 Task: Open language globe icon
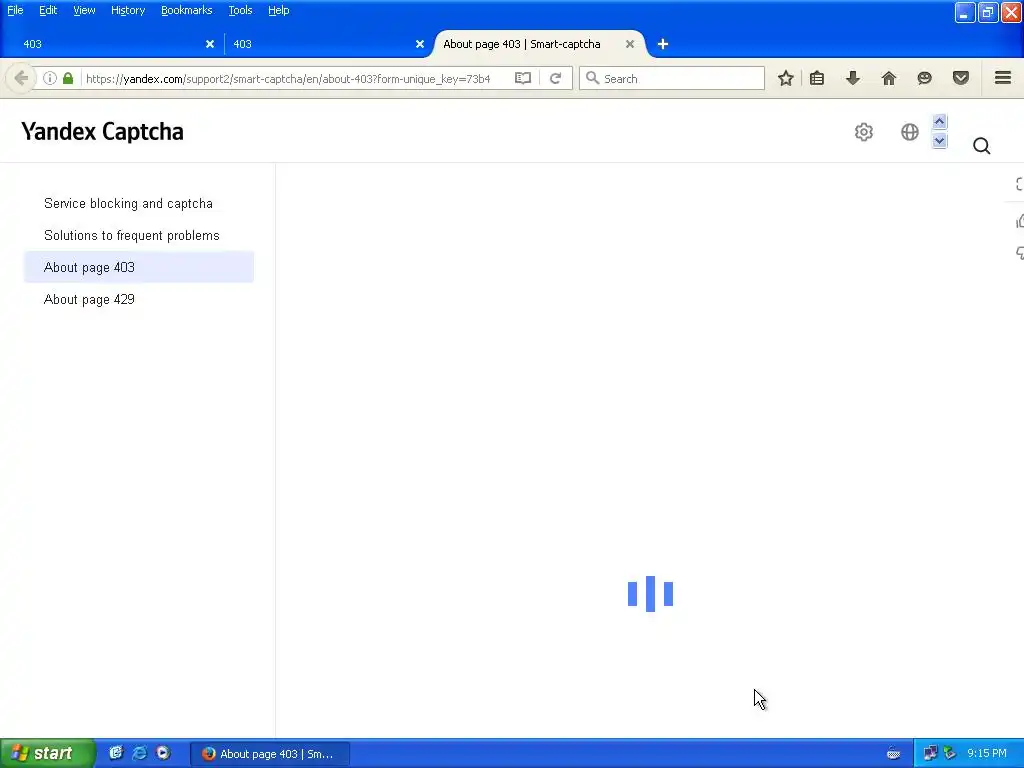[x=910, y=132]
